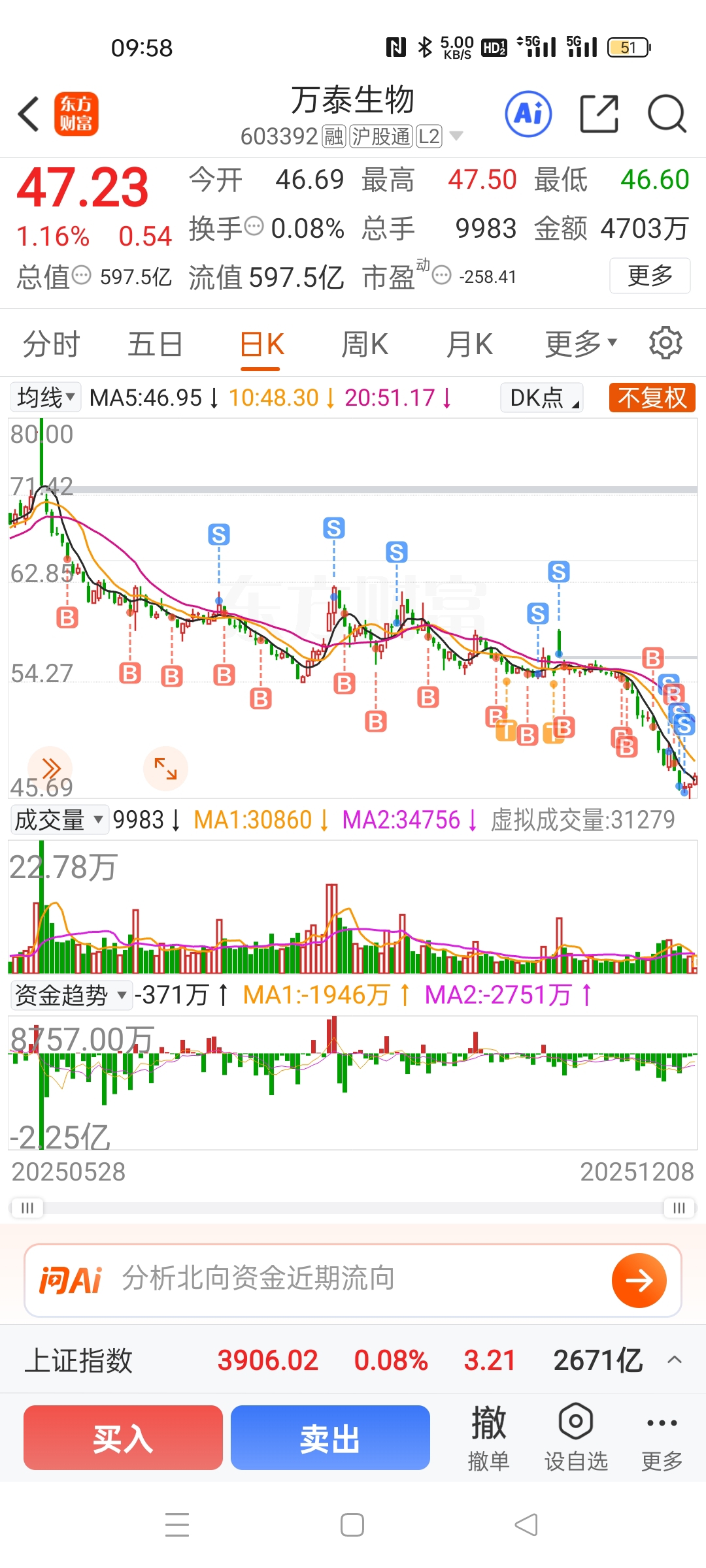Tap the 换手 info bubble icon
This screenshot has width=706, height=1568.
(x=254, y=227)
